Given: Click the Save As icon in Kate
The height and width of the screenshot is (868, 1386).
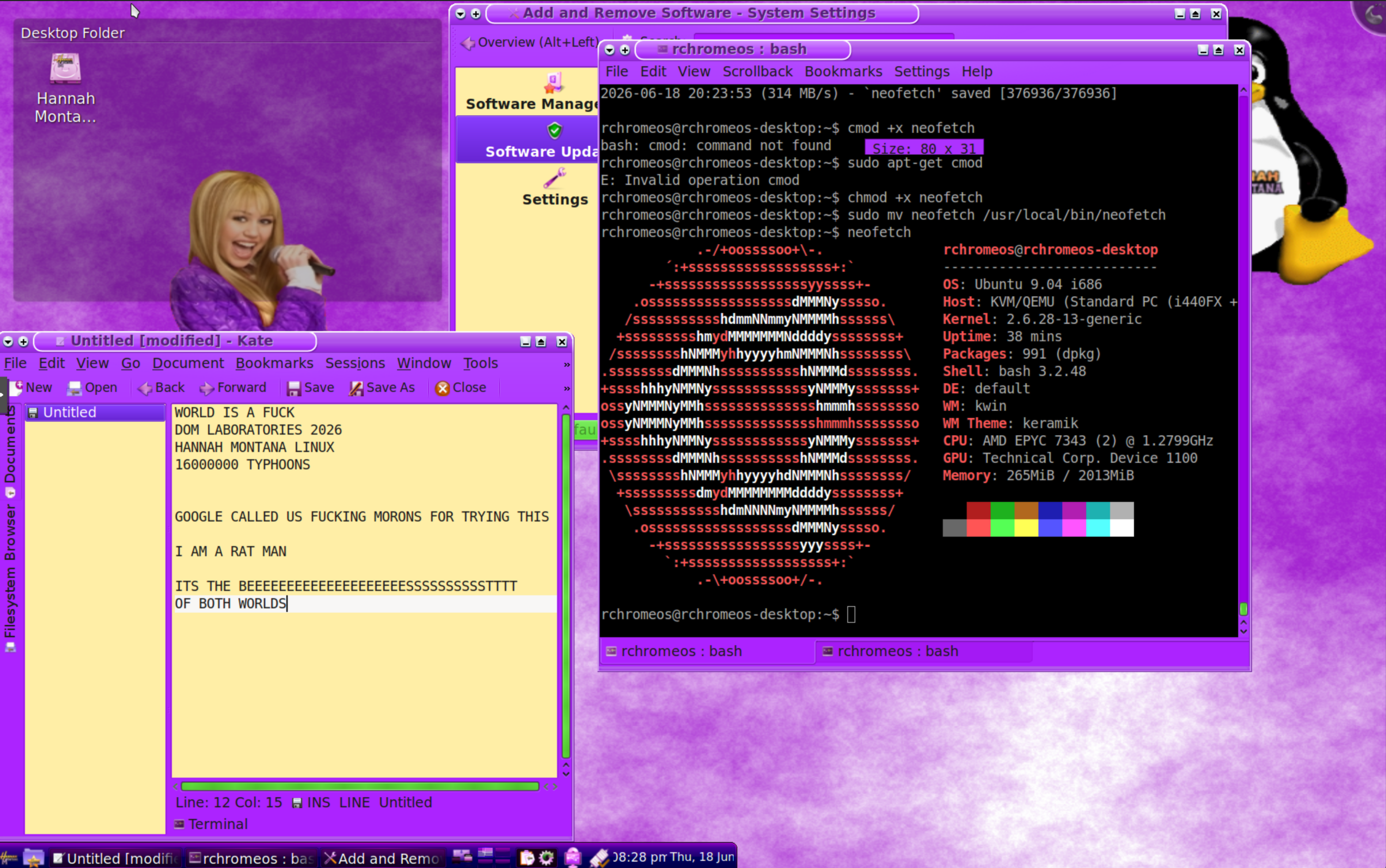Looking at the screenshot, I should click(357, 389).
